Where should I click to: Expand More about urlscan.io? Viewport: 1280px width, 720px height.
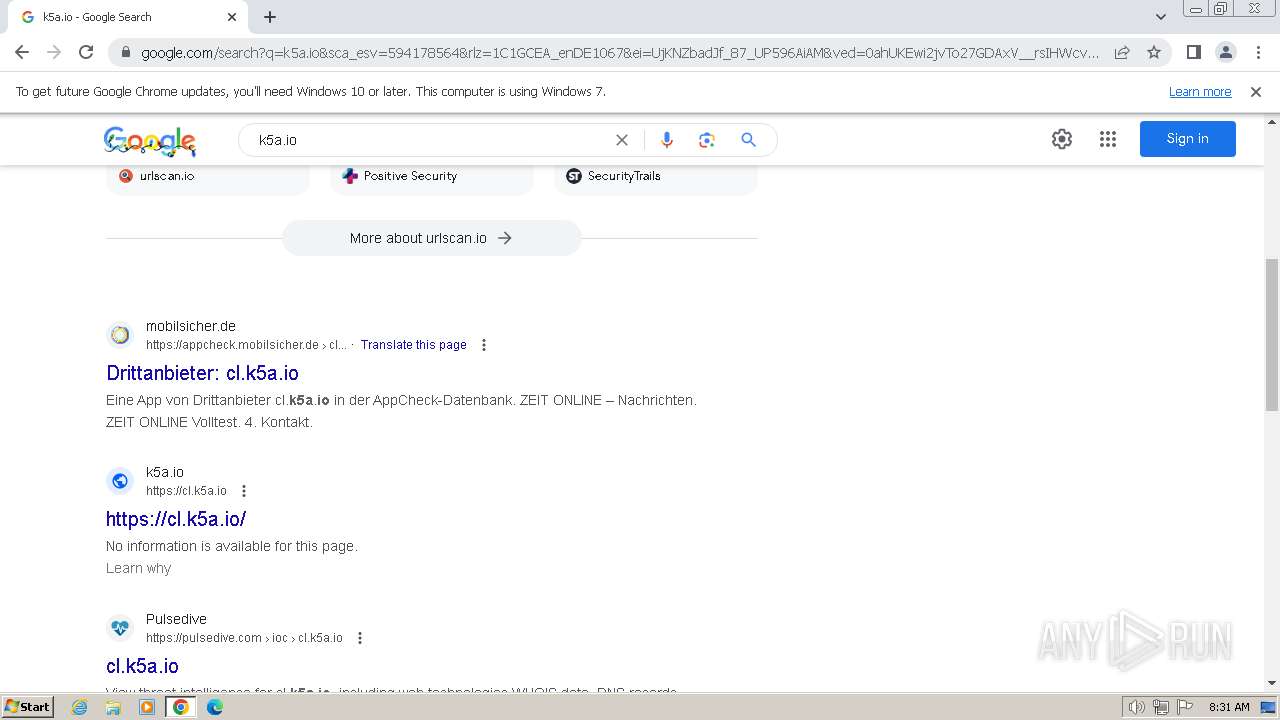point(432,238)
